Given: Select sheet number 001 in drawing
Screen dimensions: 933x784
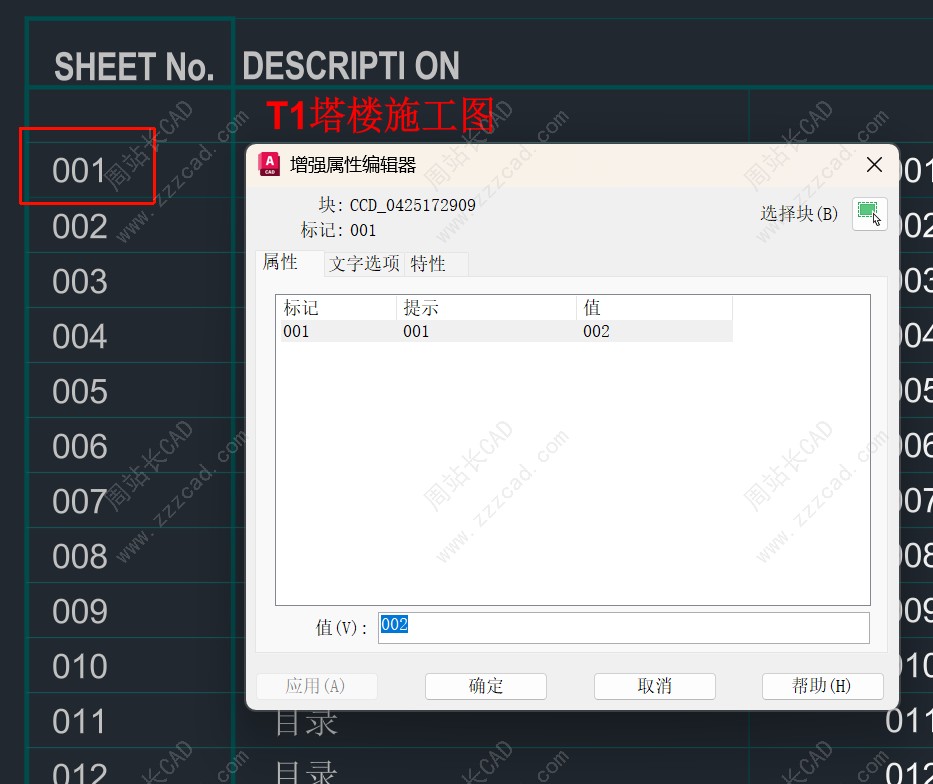Looking at the screenshot, I should tap(79, 171).
